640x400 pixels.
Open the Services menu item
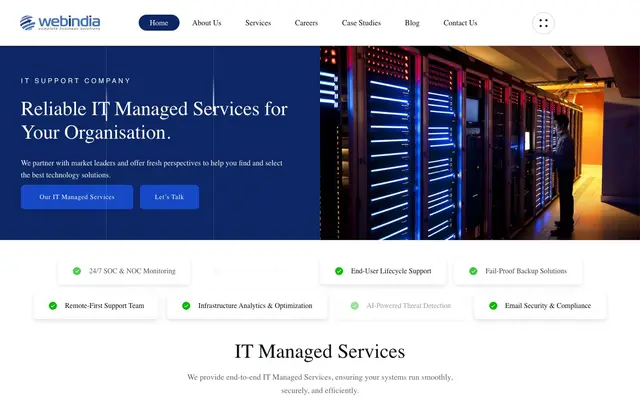tap(258, 23)
